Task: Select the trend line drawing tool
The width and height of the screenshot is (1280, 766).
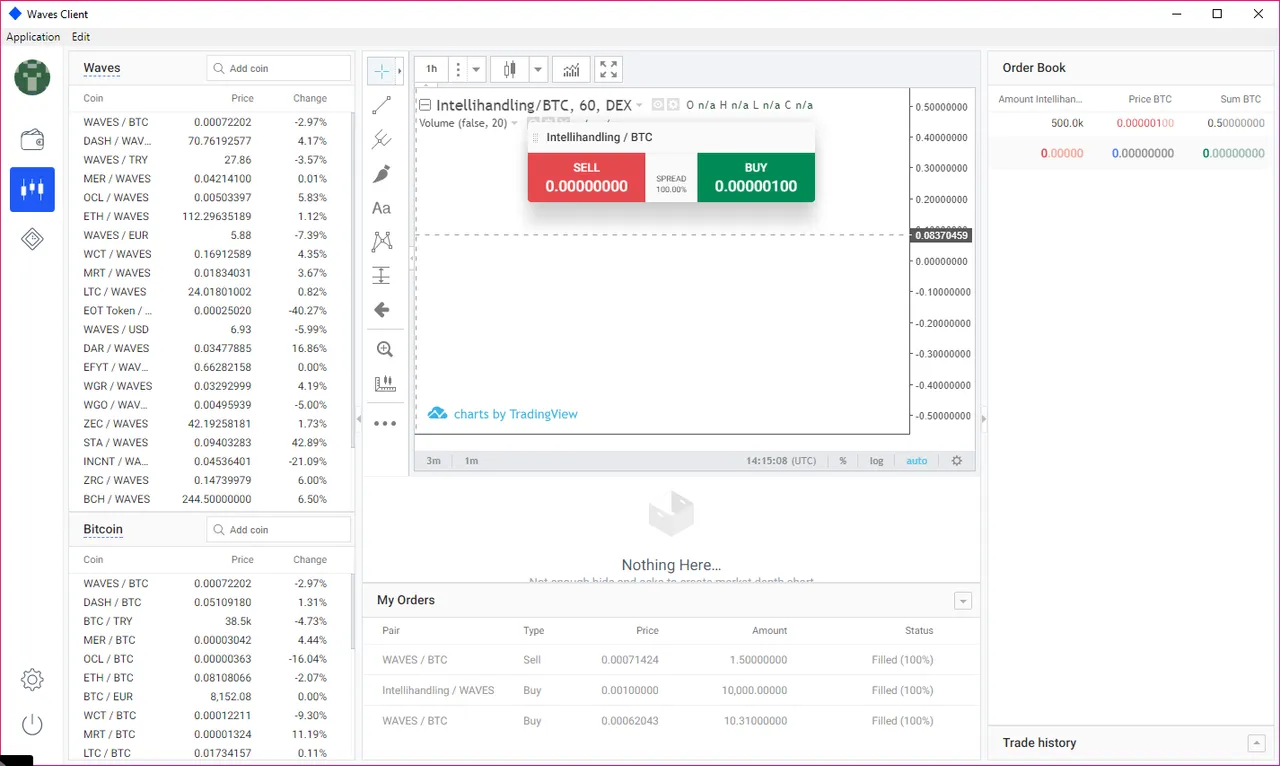Action: (382, 105)
